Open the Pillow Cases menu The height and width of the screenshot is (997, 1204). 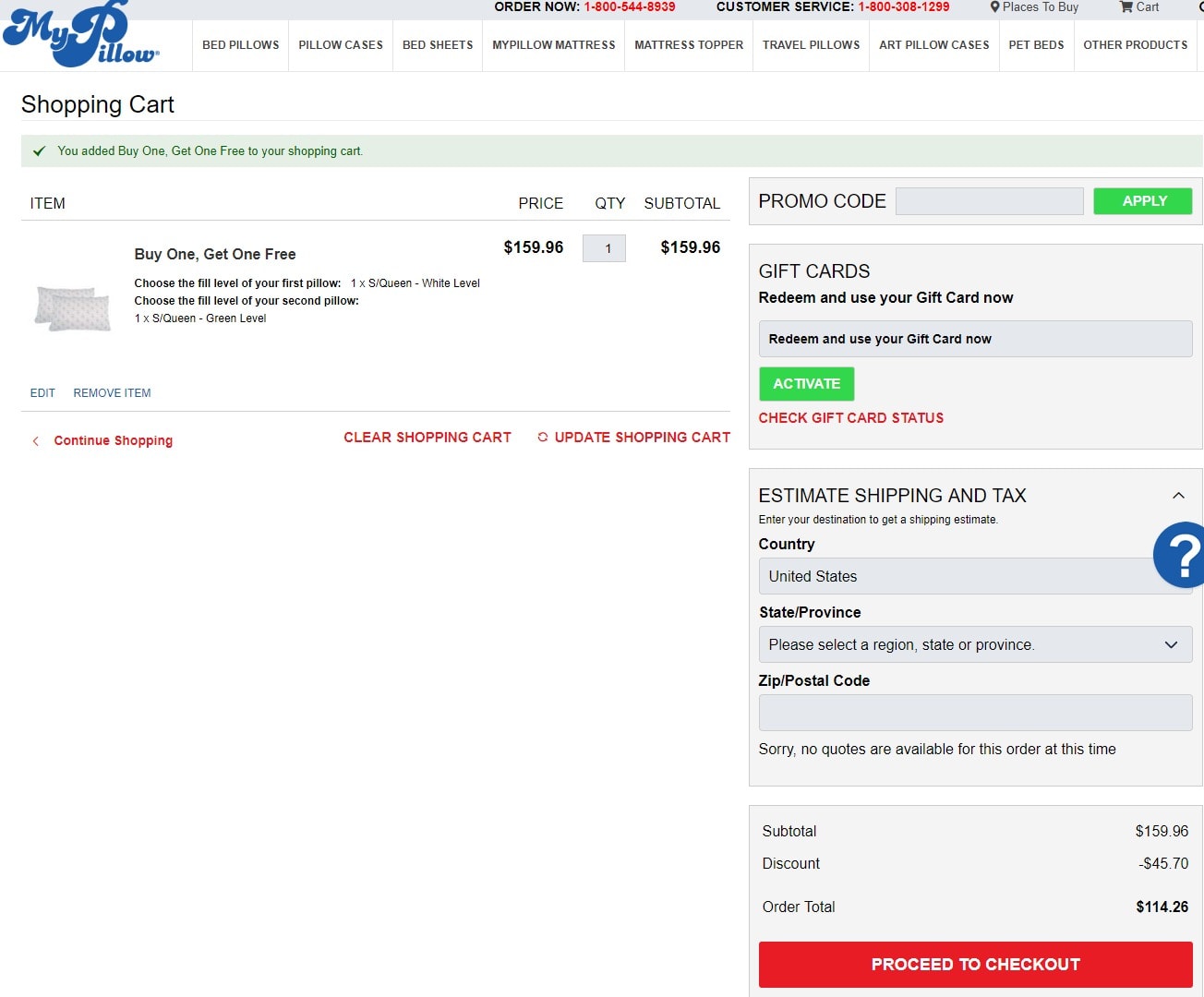(341, 45)
